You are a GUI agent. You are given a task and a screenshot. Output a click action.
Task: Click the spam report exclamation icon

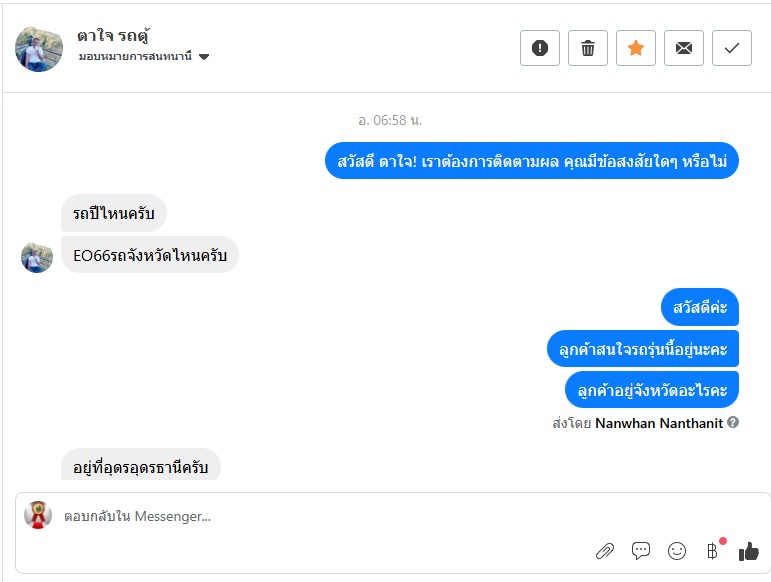[540, 48]
